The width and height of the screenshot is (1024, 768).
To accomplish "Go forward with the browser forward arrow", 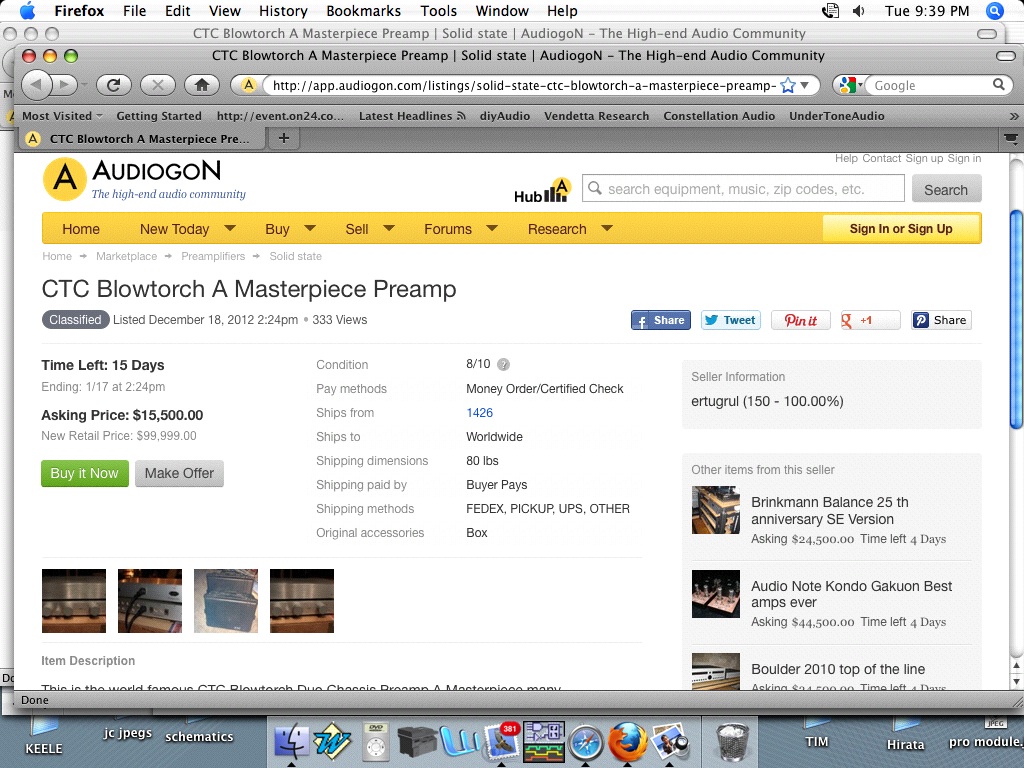I will 65,84.
